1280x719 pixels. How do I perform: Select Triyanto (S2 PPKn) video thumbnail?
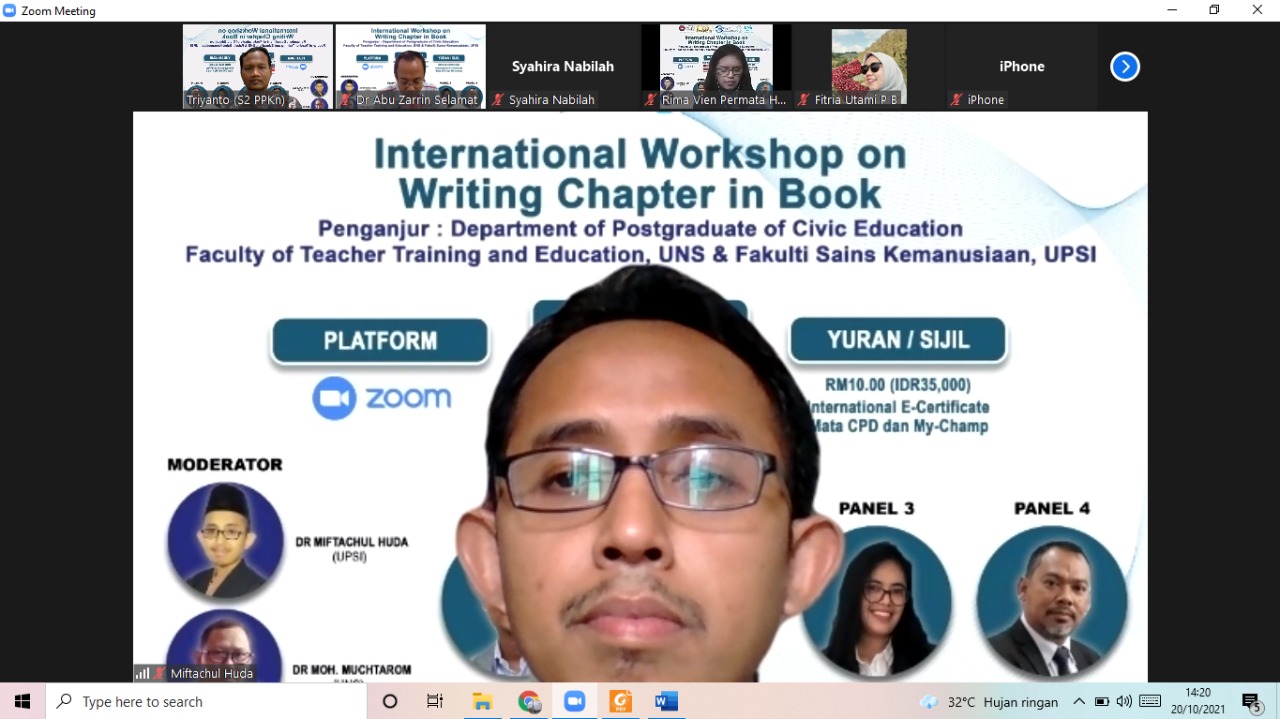tap(257, 66)
